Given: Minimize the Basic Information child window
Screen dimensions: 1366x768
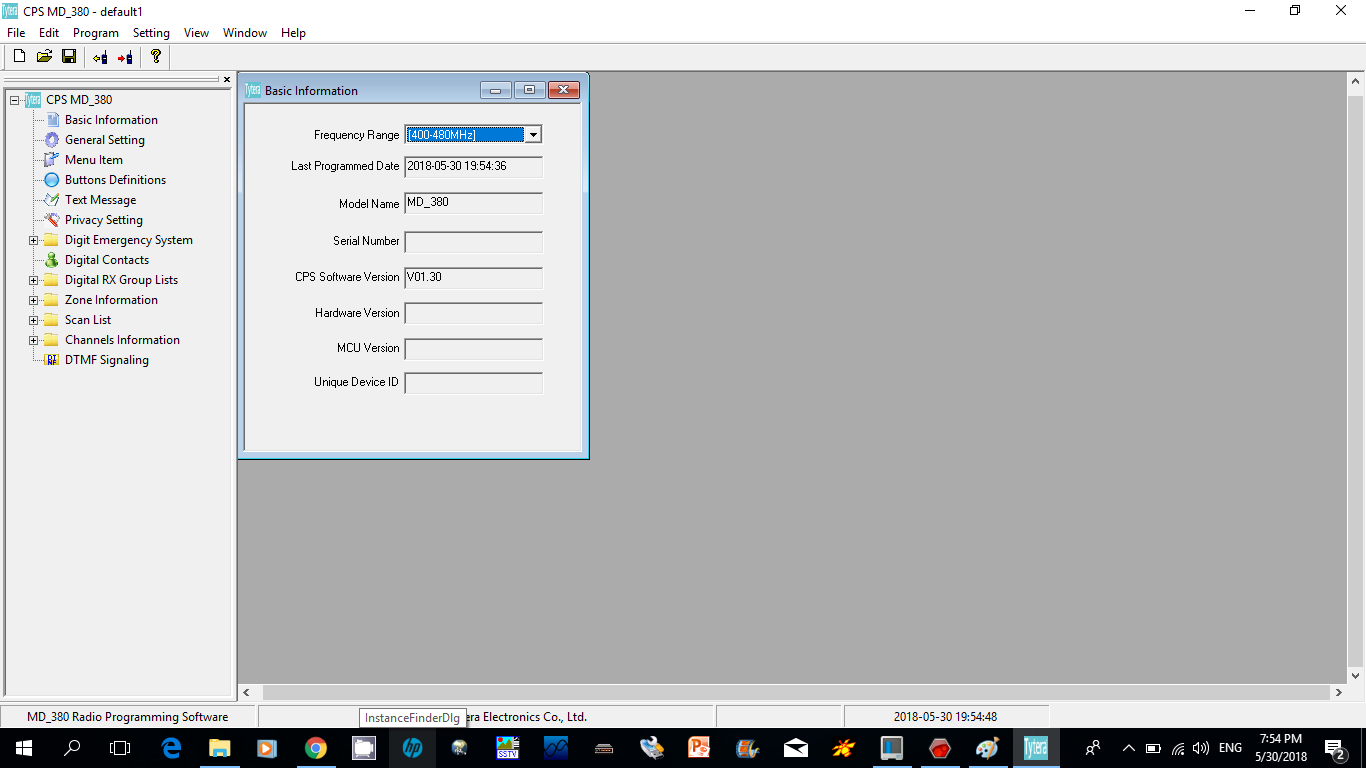Looking at the screenshot, I should 496,90.
